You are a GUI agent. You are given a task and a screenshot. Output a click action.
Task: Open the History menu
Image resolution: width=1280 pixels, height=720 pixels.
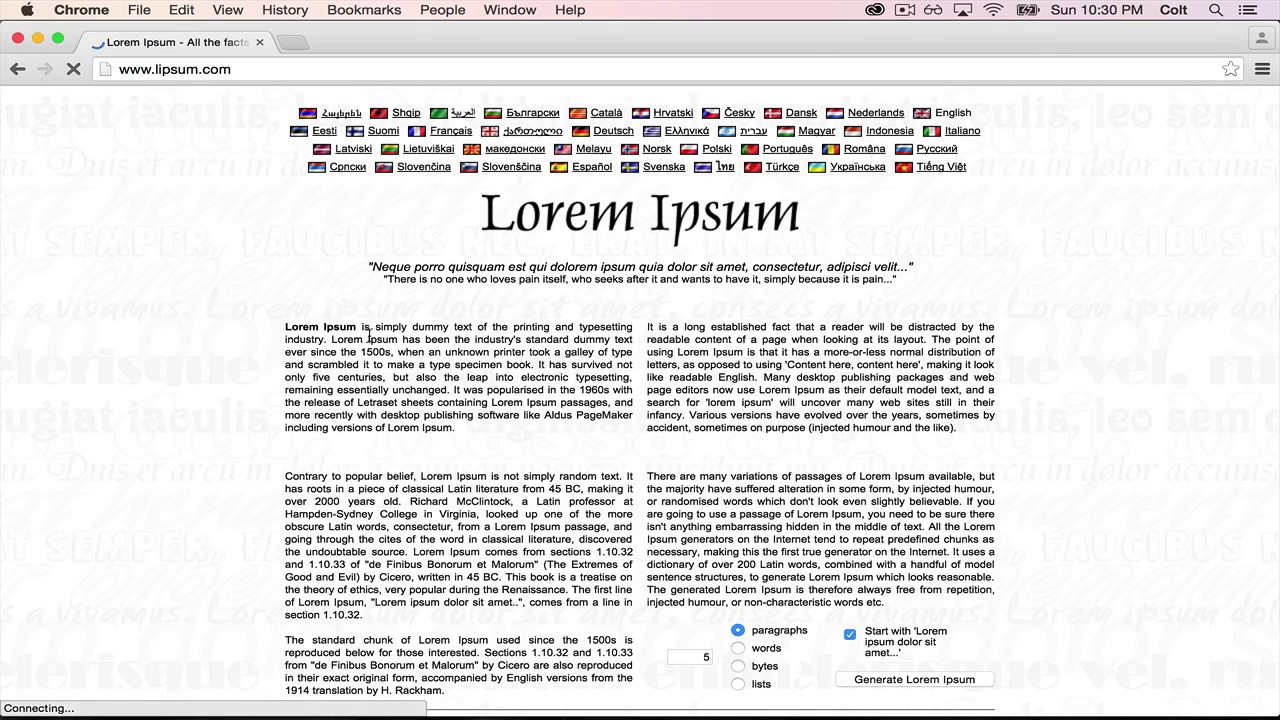click(x=285, y=10)
